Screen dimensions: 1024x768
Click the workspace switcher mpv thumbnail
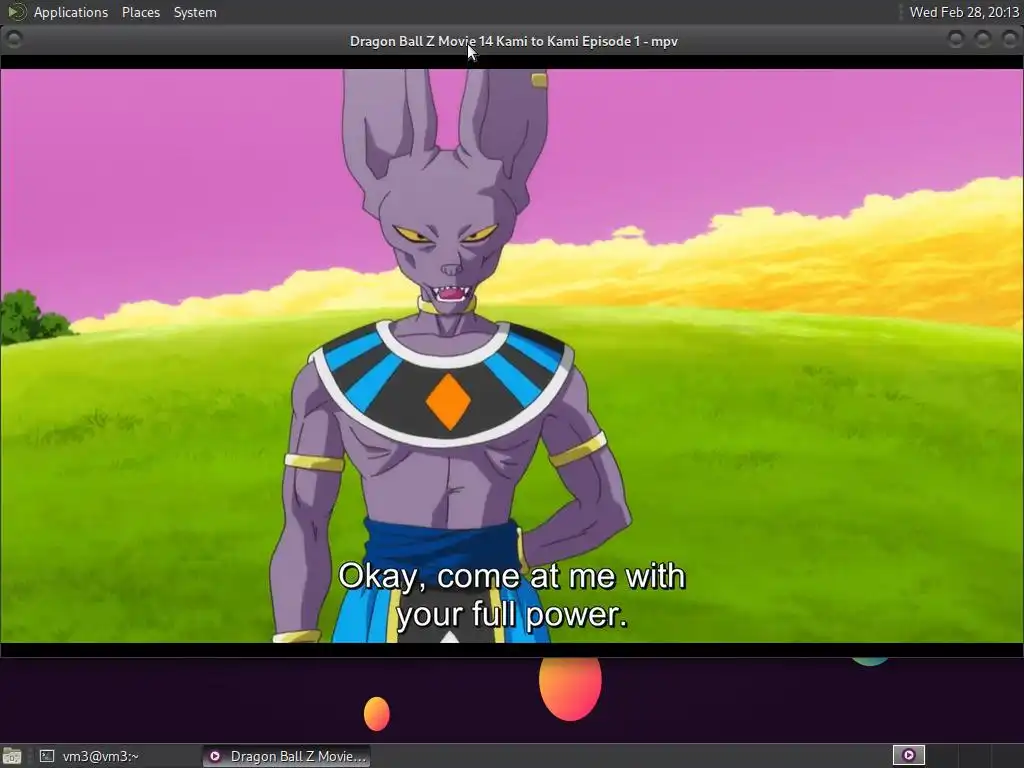click(908, 756)
